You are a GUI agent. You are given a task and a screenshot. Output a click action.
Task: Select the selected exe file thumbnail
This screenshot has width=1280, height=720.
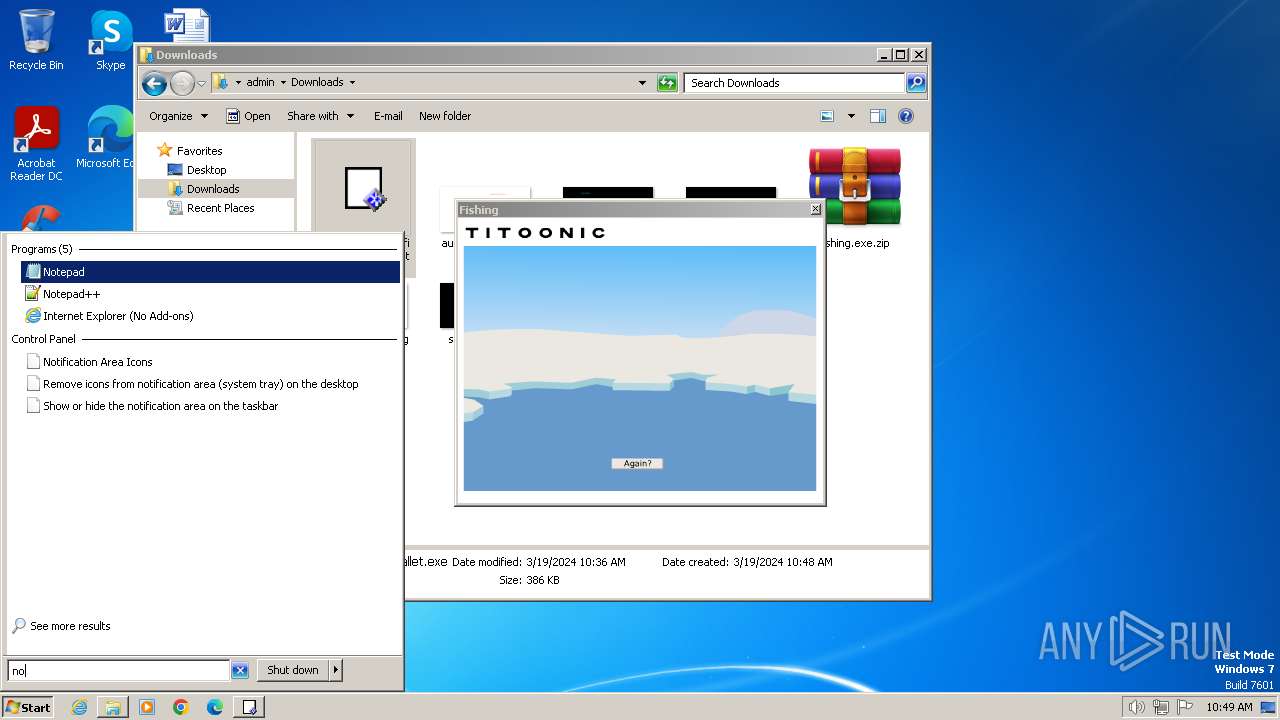click(363, 188)
